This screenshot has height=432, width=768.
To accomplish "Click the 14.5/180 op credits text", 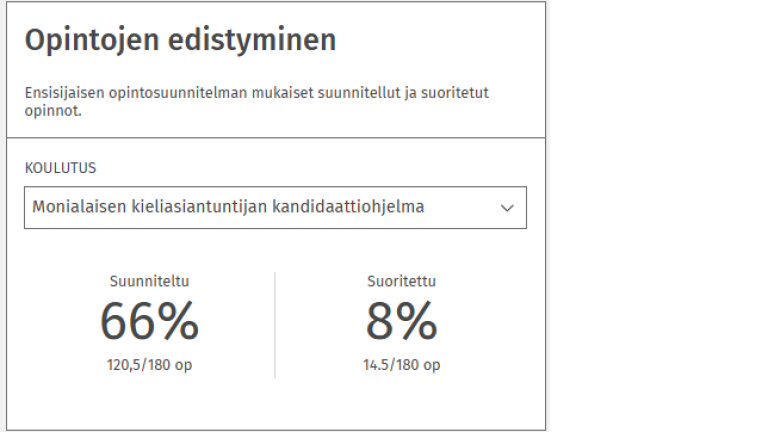I will tap(401, 365).
